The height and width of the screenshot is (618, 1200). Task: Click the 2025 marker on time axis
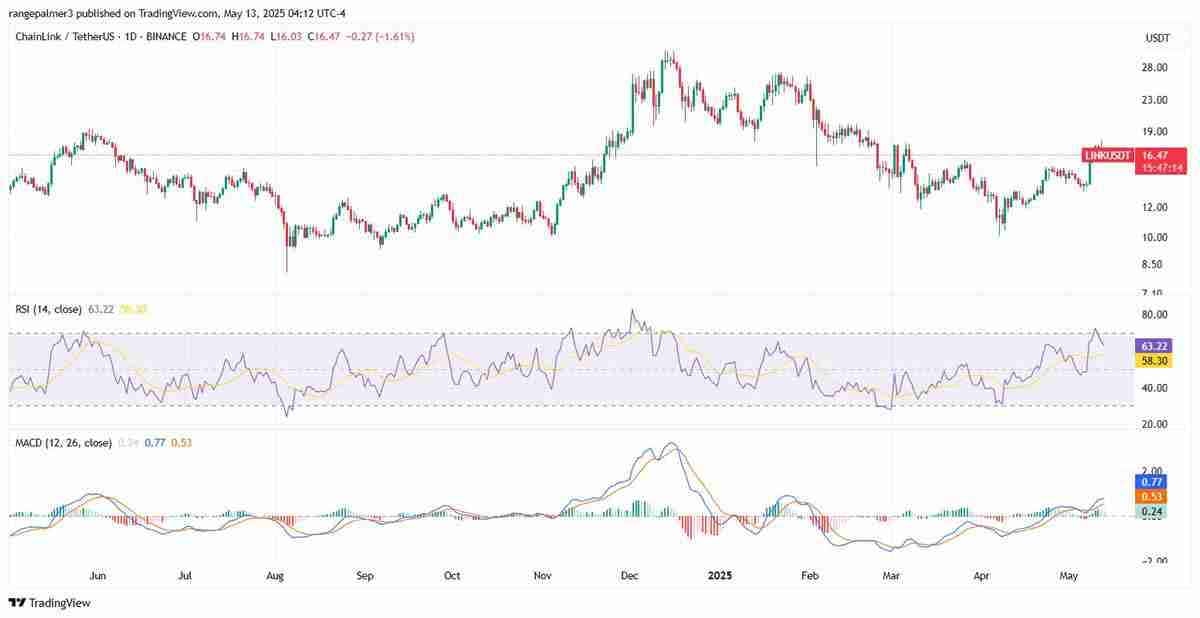[x=721, y=576]
